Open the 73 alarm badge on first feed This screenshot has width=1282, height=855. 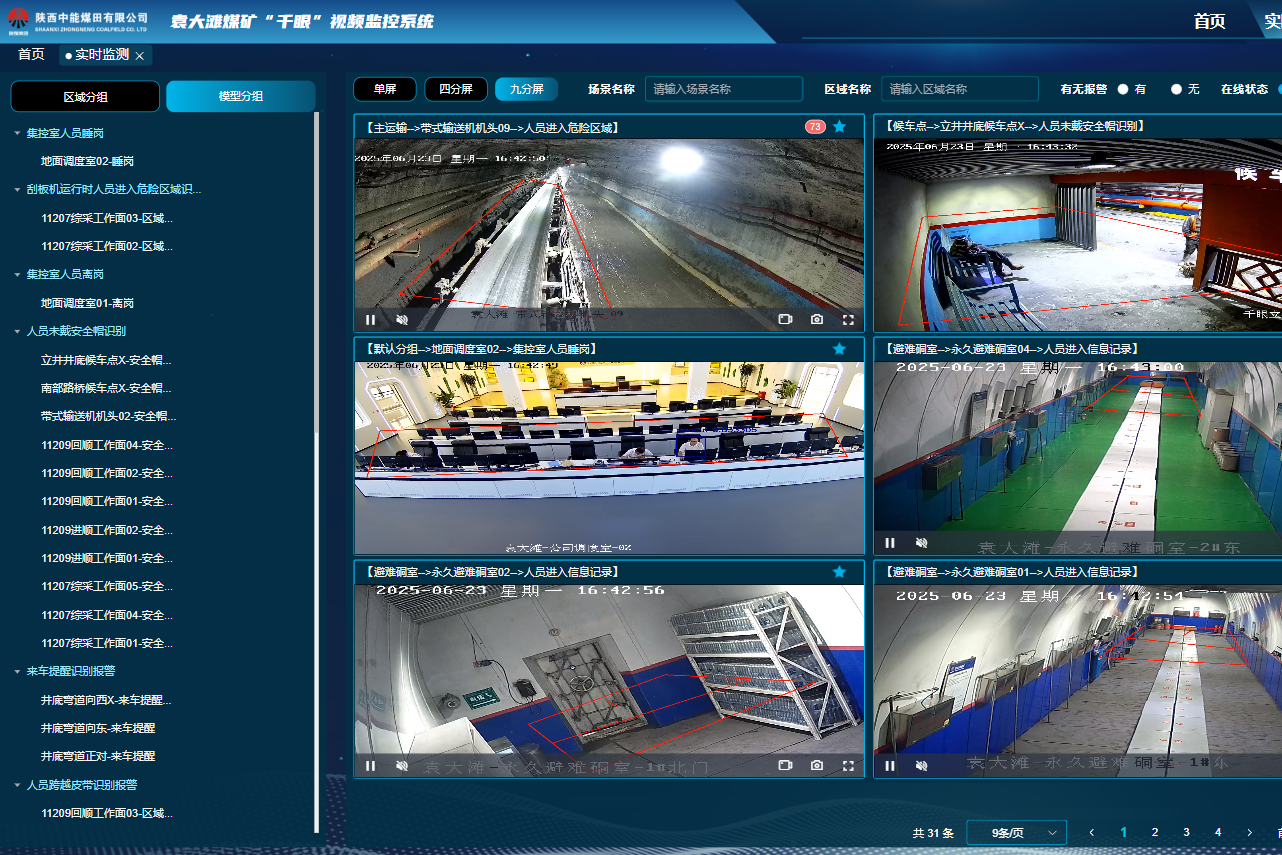point(815,127)
